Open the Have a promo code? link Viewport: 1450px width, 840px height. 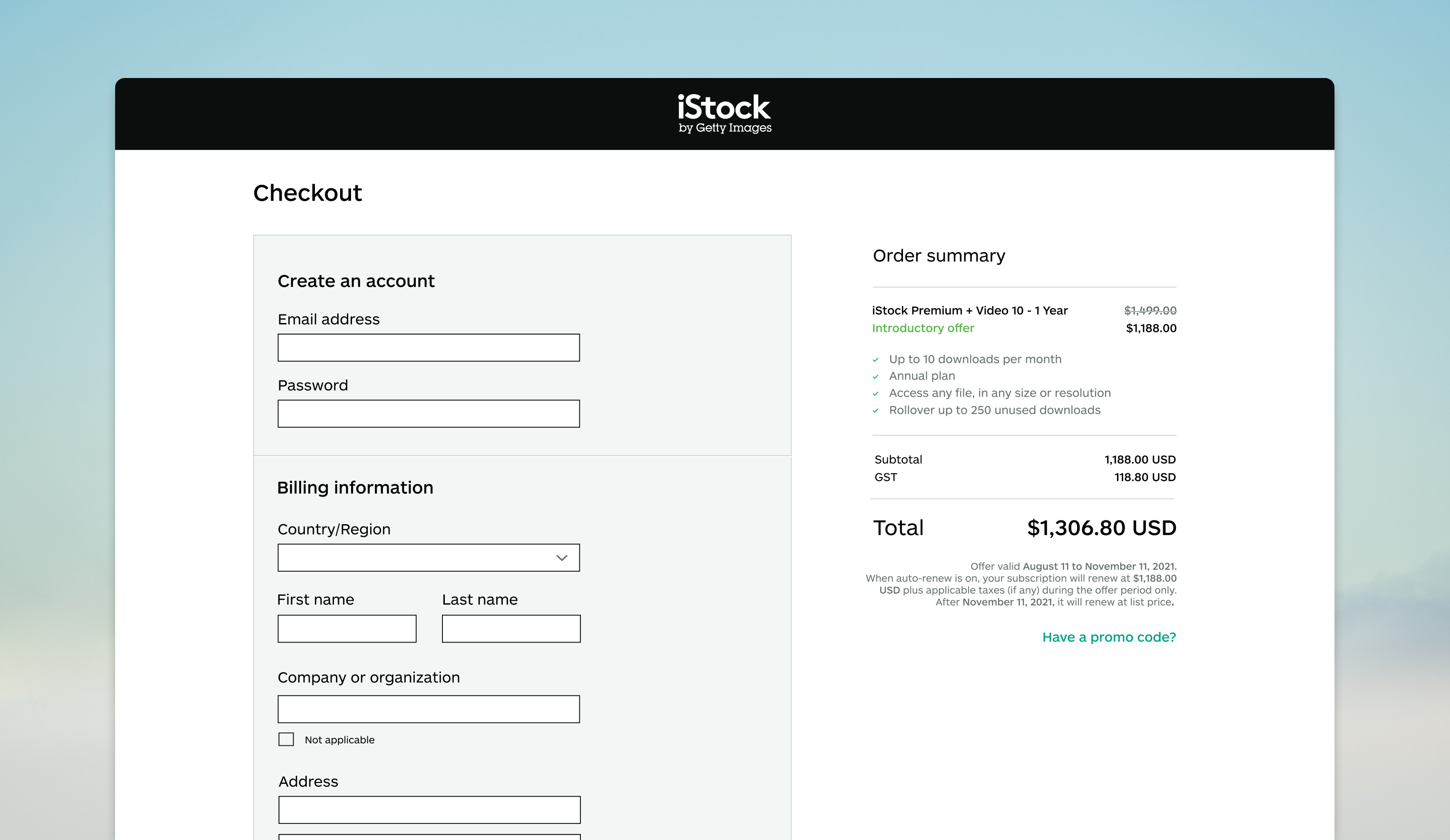tap(1109, 637)
